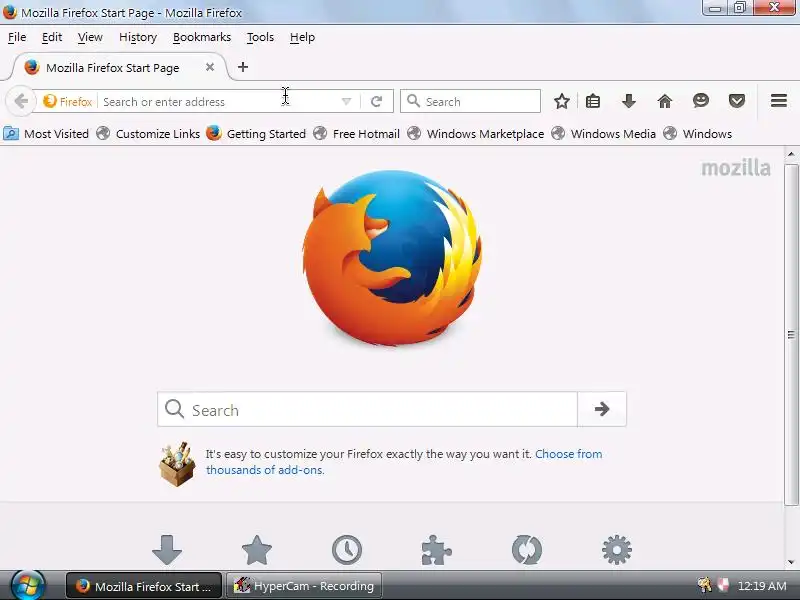Go to the home page icon
Viewport: 800px width, 600px height.
point(665,102)
